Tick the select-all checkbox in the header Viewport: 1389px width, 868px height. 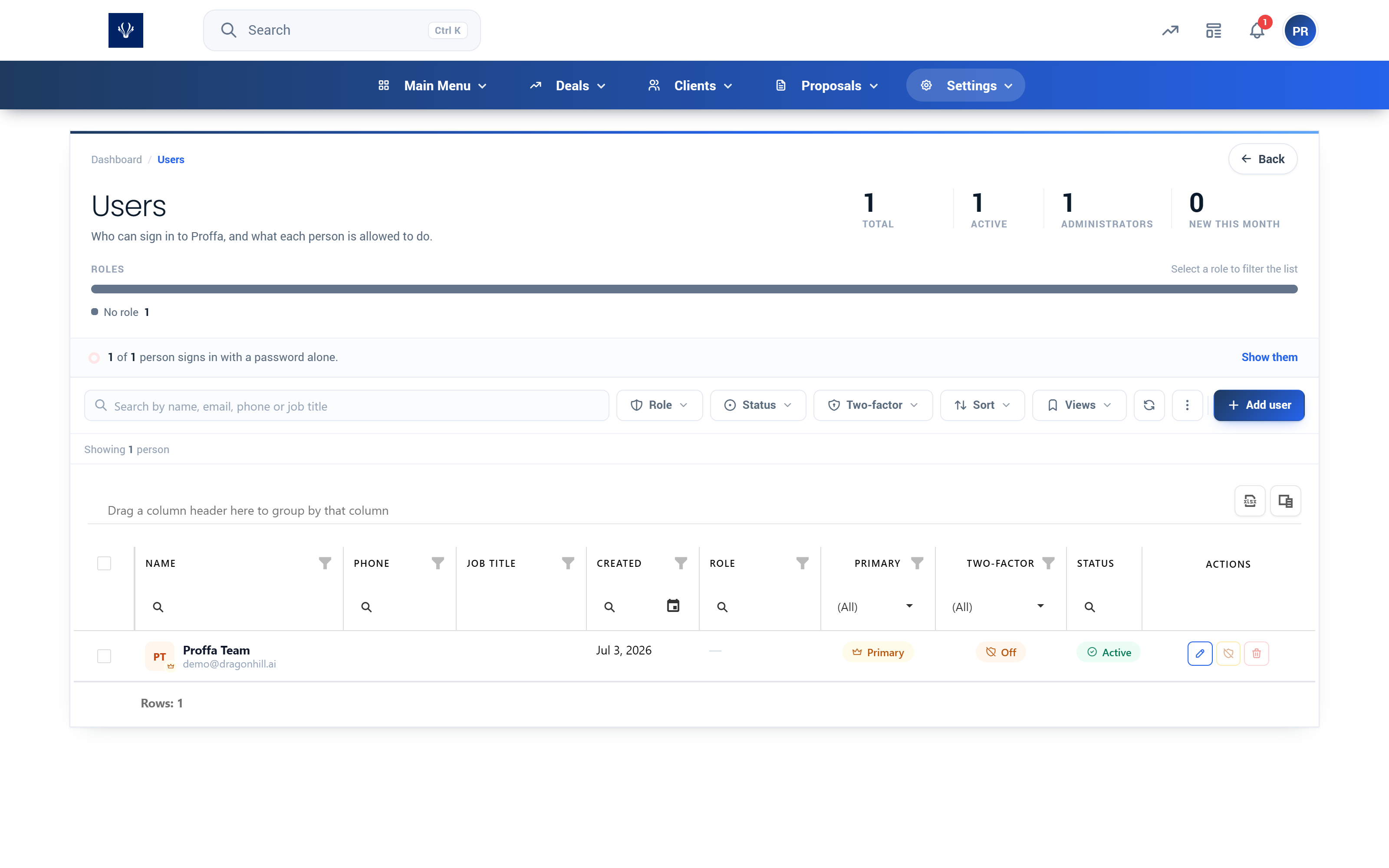coord(104,563)
